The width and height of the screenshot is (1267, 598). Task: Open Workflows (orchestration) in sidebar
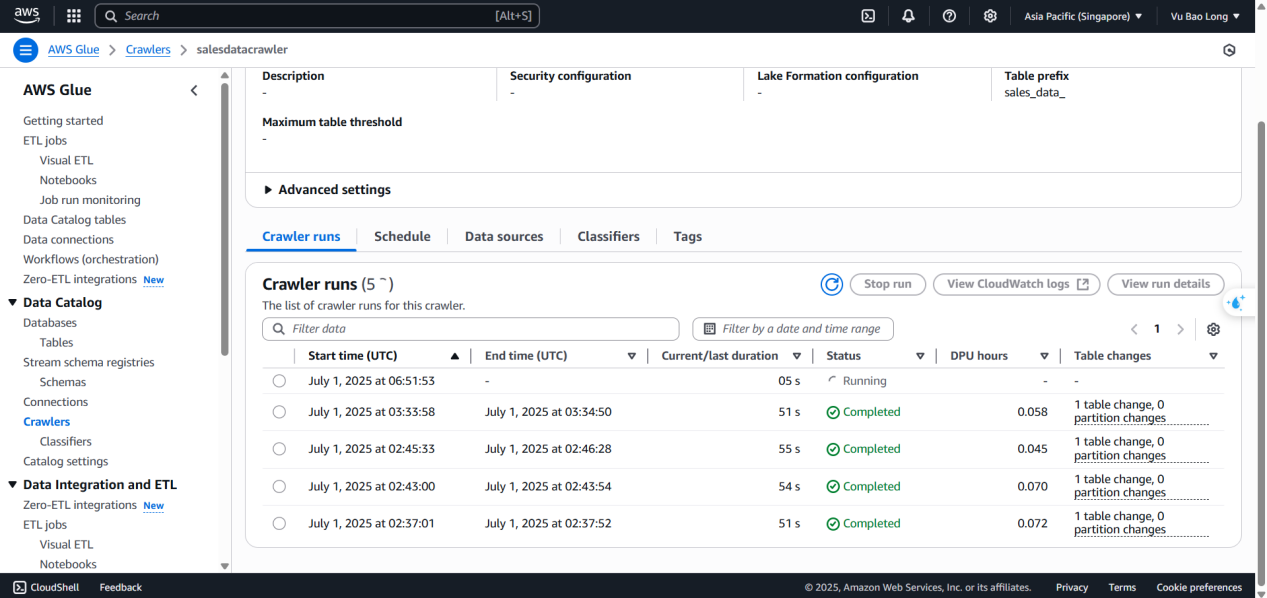[x=91, y=259]
